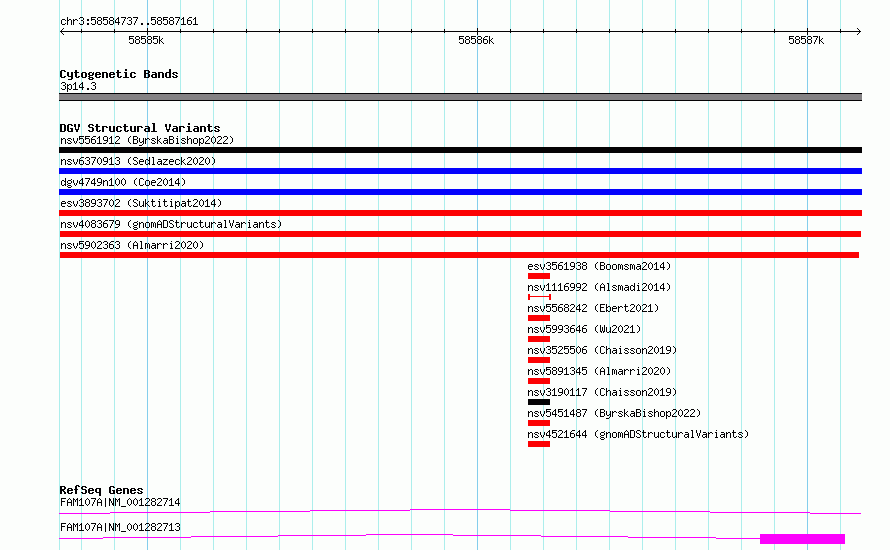Select the red nsv5993646 variant bar
The height and width of the screenshot is (550, 890).
[x=539, y=339]
